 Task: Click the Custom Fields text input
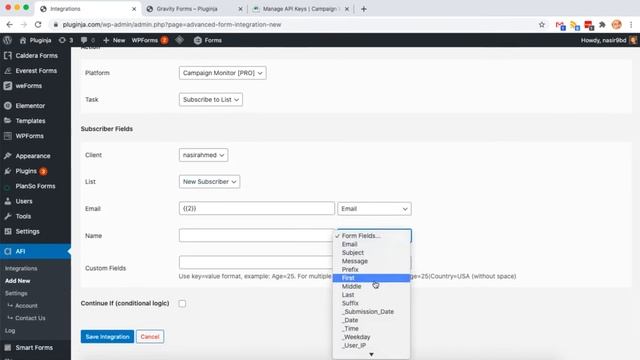click(x=256, y=262)
